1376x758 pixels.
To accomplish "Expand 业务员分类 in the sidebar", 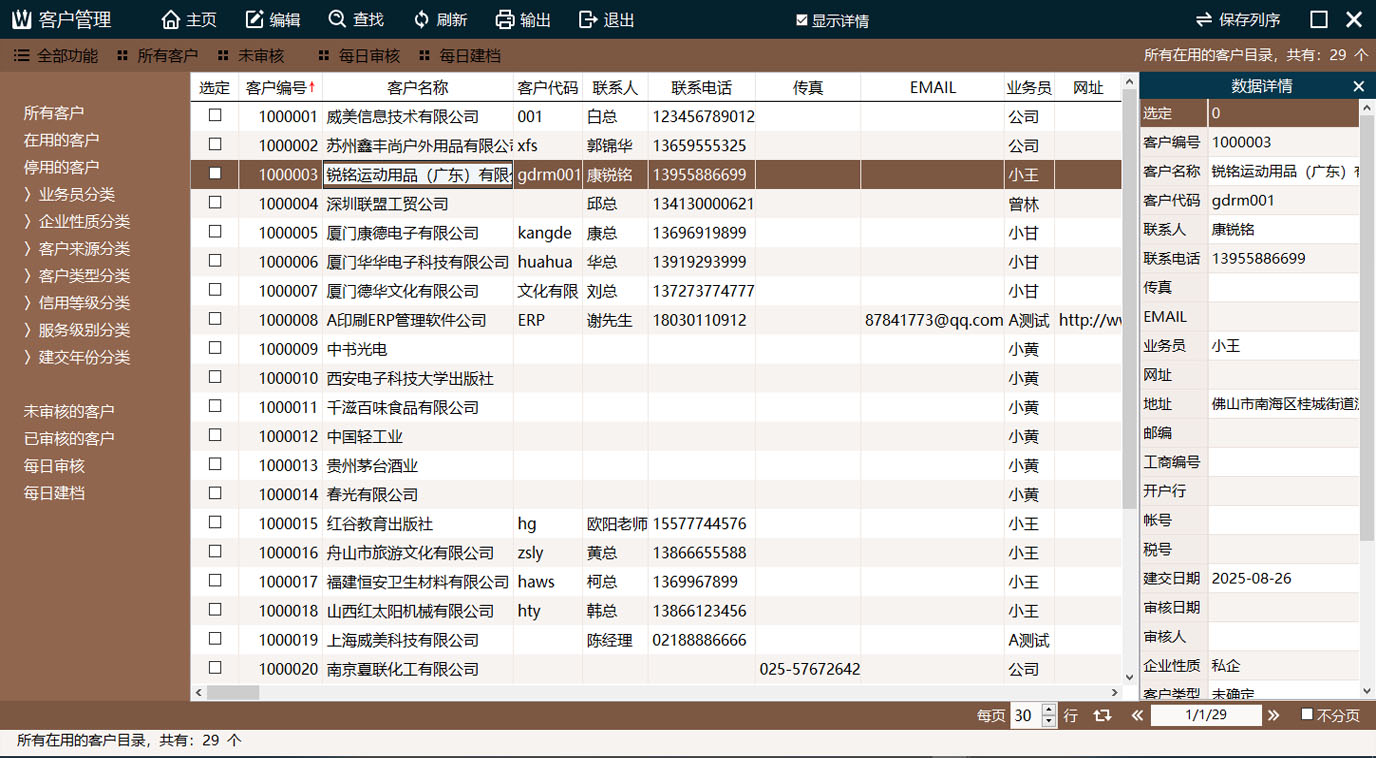I will [76, 194].
